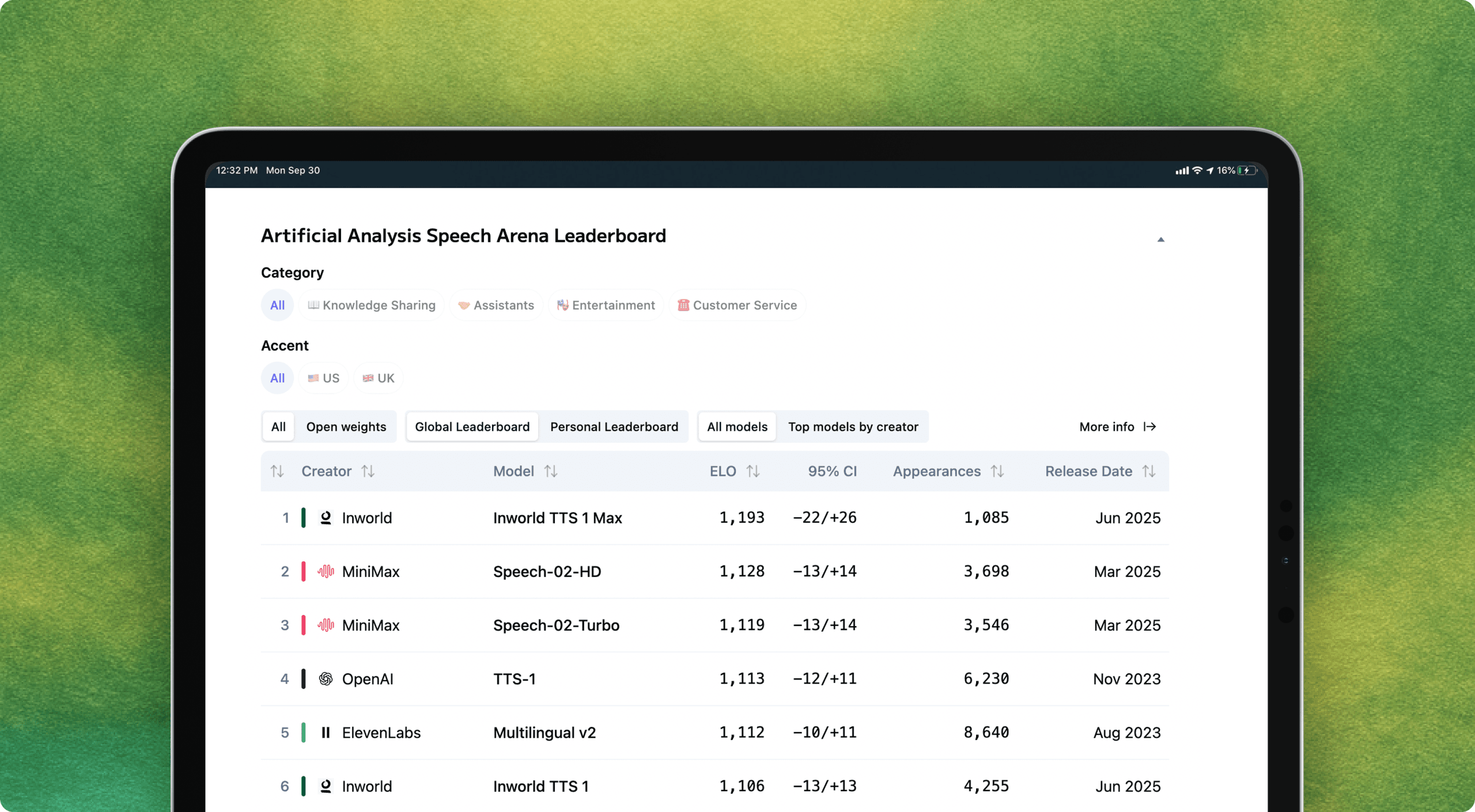
Task: Sort the table by Model name
Action: click(551, 471)
